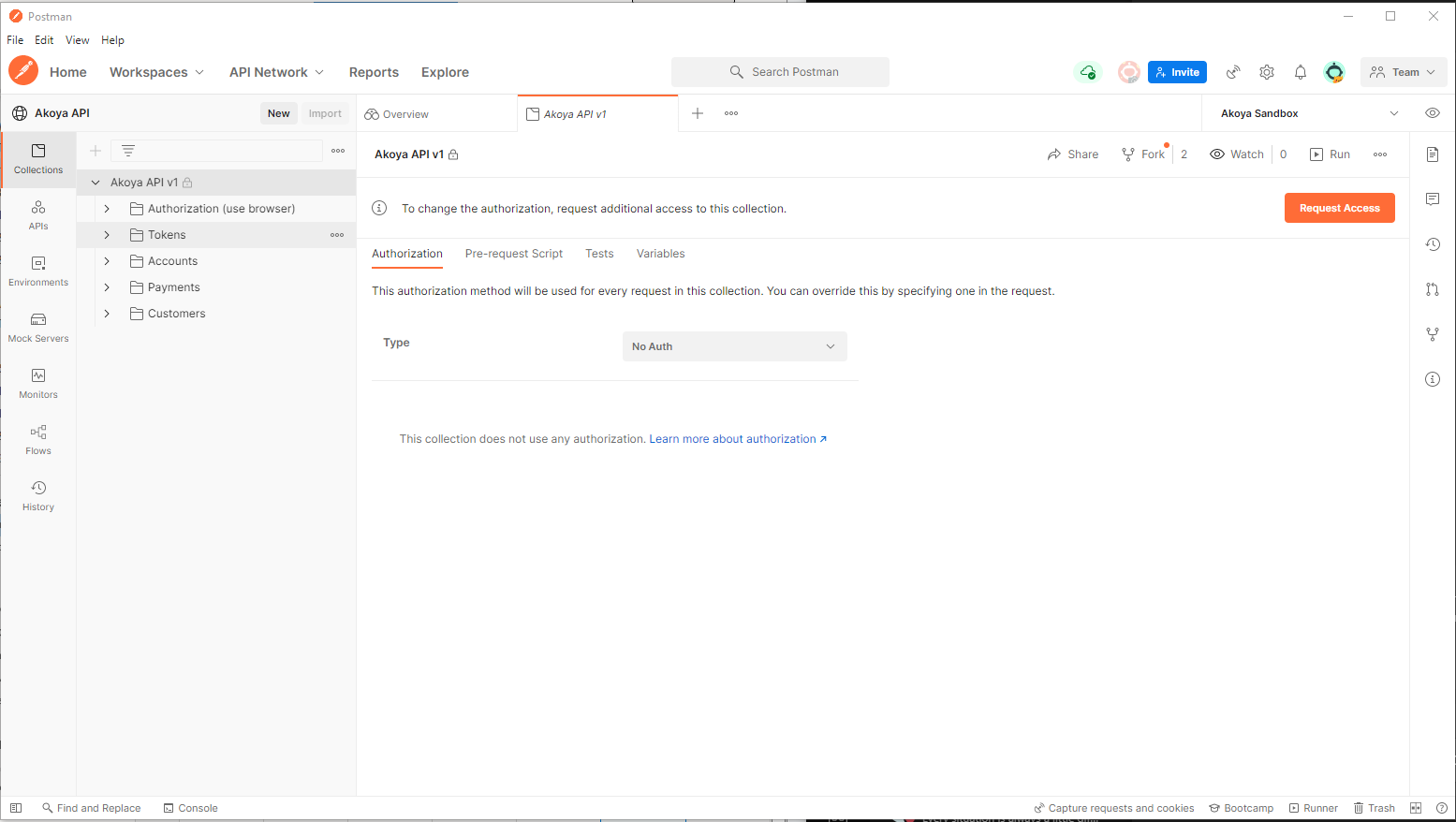Open a new tab with the plus icon
Image resolution: width=1456 pixels, height=822 pixels.
698,113
